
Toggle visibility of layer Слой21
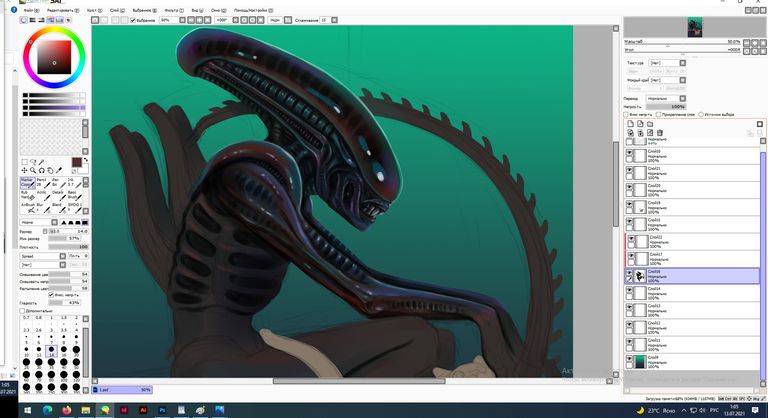pos(630,170)
